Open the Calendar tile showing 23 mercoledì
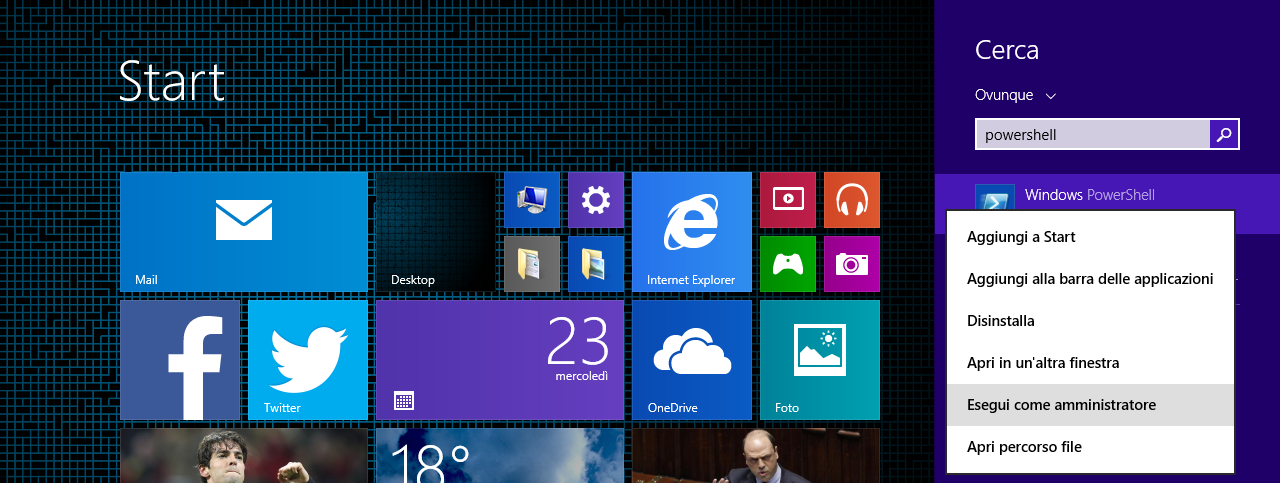 point(500,360)
